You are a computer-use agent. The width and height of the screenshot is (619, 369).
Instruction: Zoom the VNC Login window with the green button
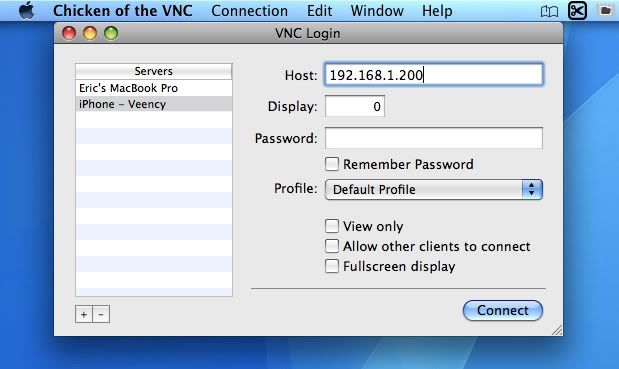111,33
